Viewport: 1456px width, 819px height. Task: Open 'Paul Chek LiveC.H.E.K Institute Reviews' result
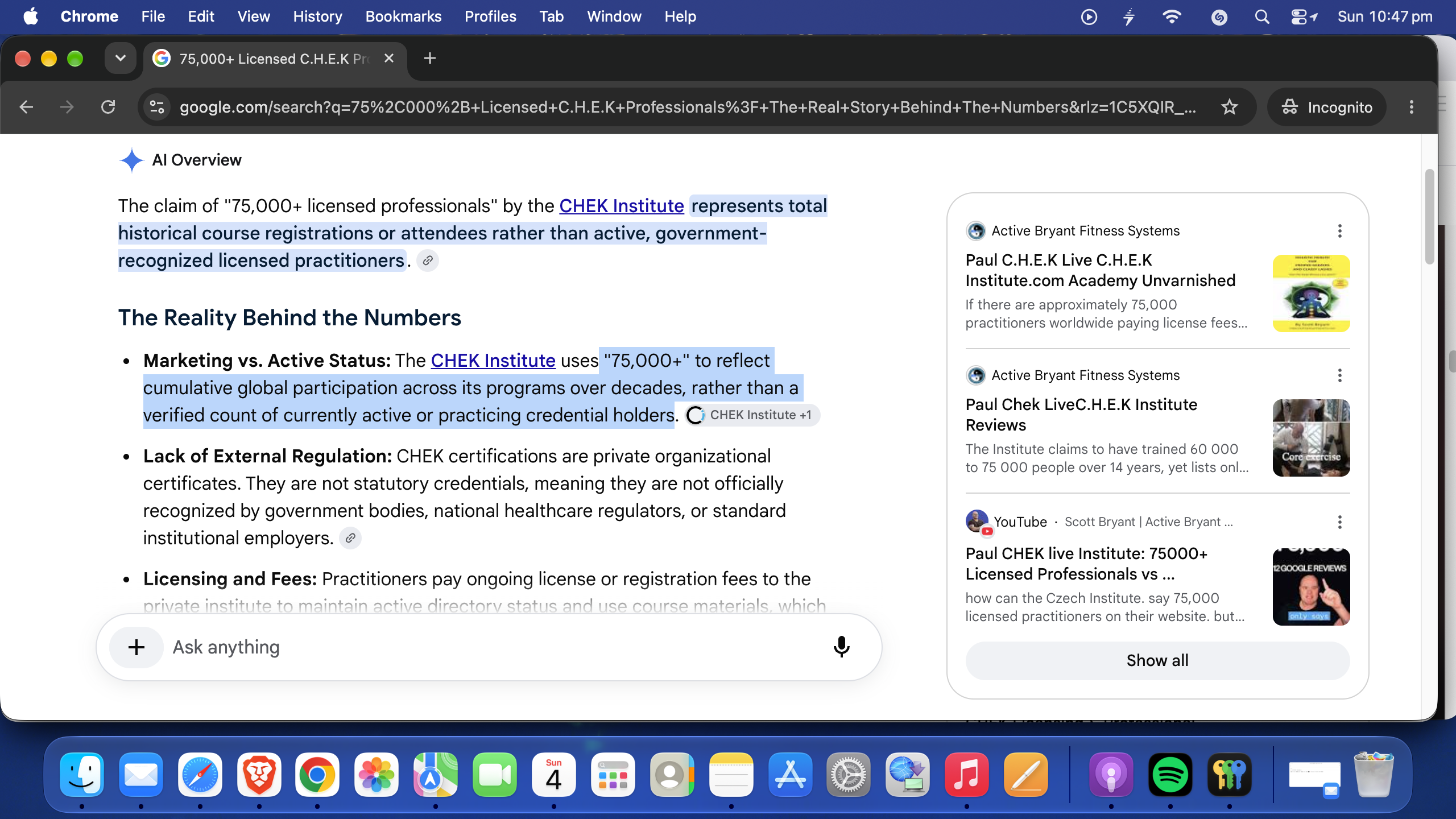coord(1081,415)
